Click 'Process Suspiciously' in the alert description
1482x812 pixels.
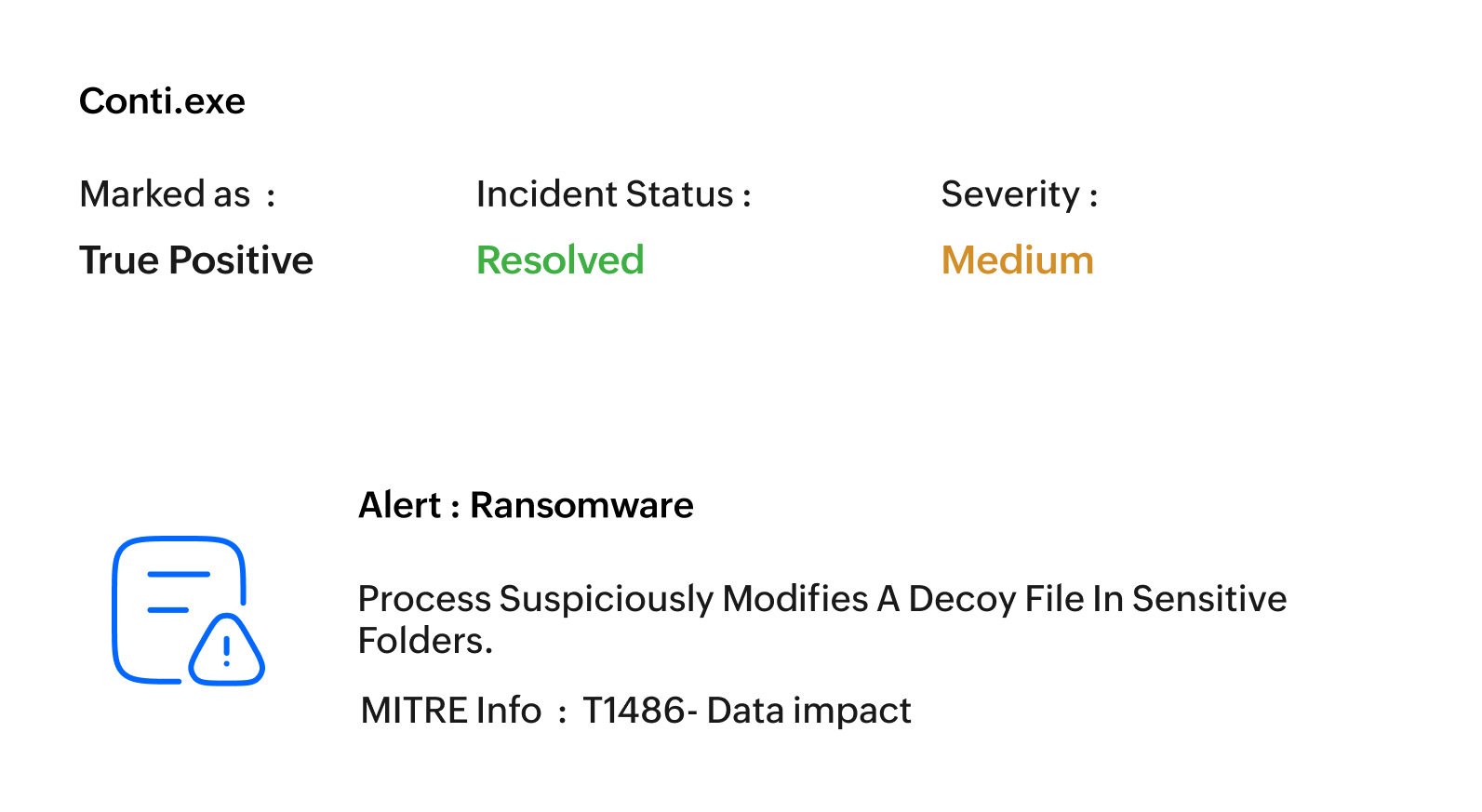536,599
